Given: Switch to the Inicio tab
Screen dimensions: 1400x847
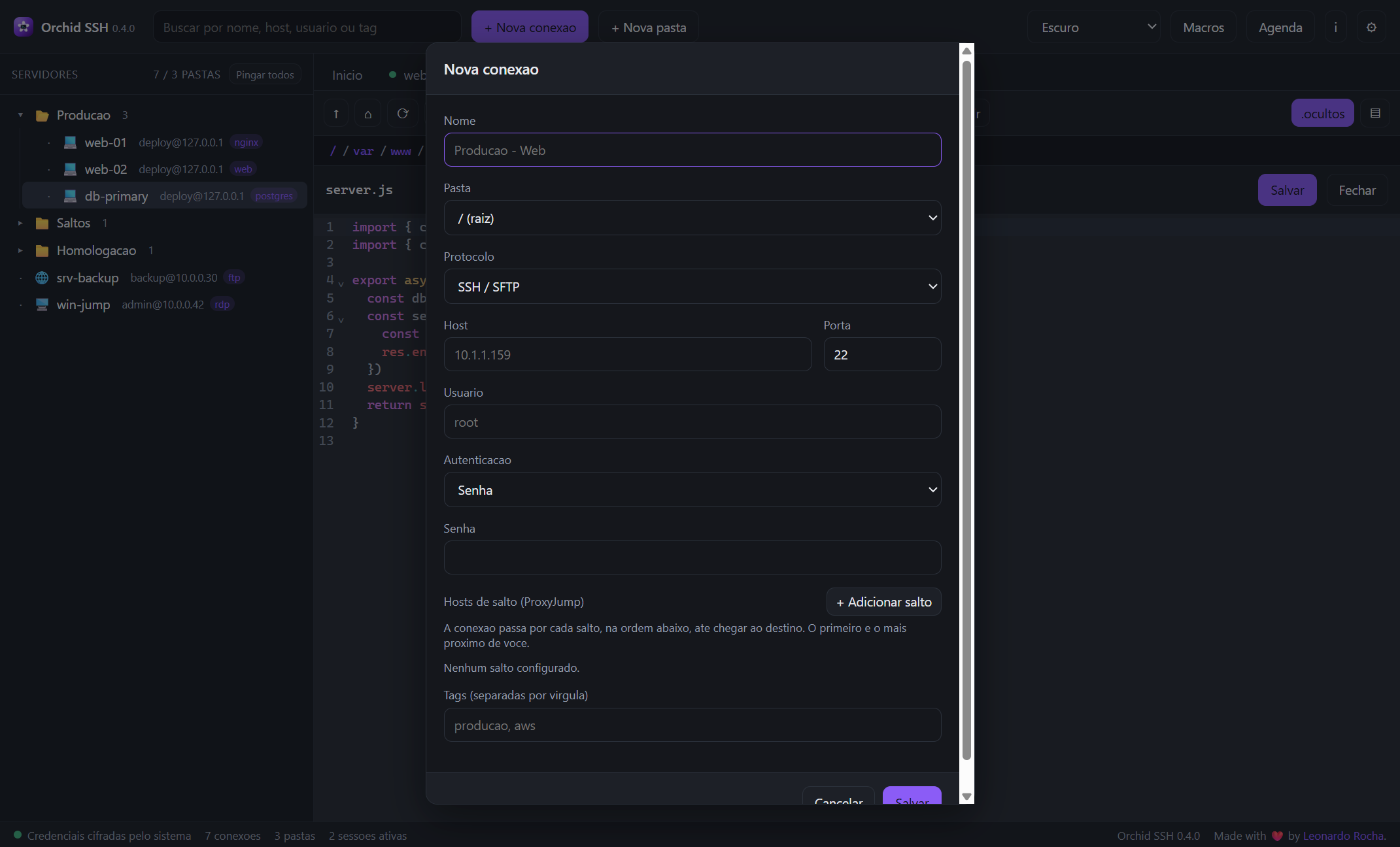Looking at the screenshot, I should click(347, 75).
